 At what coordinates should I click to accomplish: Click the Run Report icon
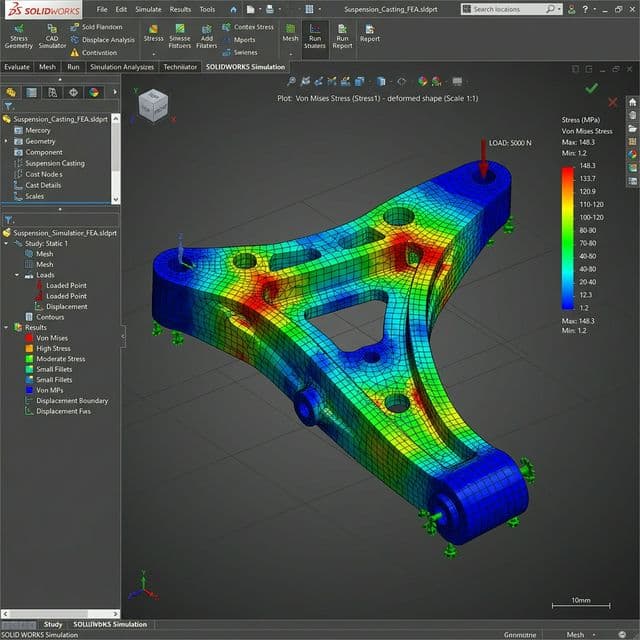click(x=342, y=36)
